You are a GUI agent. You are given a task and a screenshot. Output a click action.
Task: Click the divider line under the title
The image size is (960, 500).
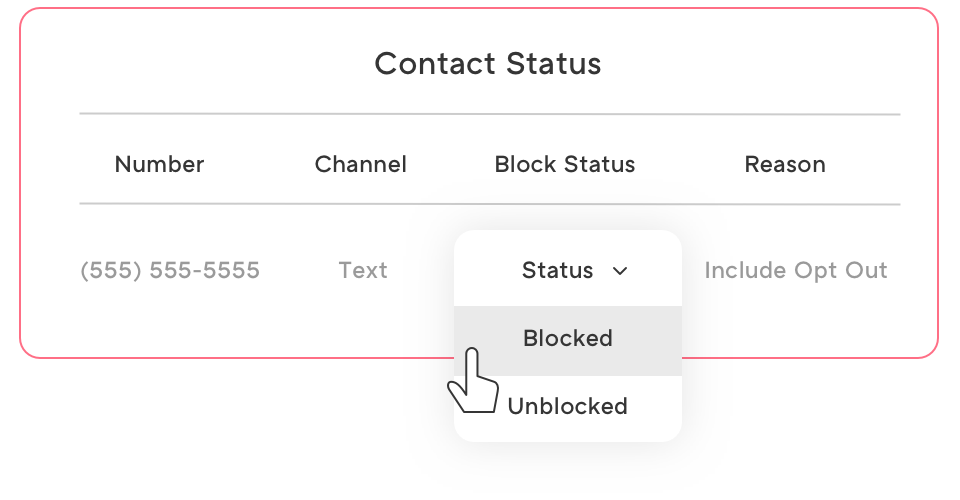[490, 114]
